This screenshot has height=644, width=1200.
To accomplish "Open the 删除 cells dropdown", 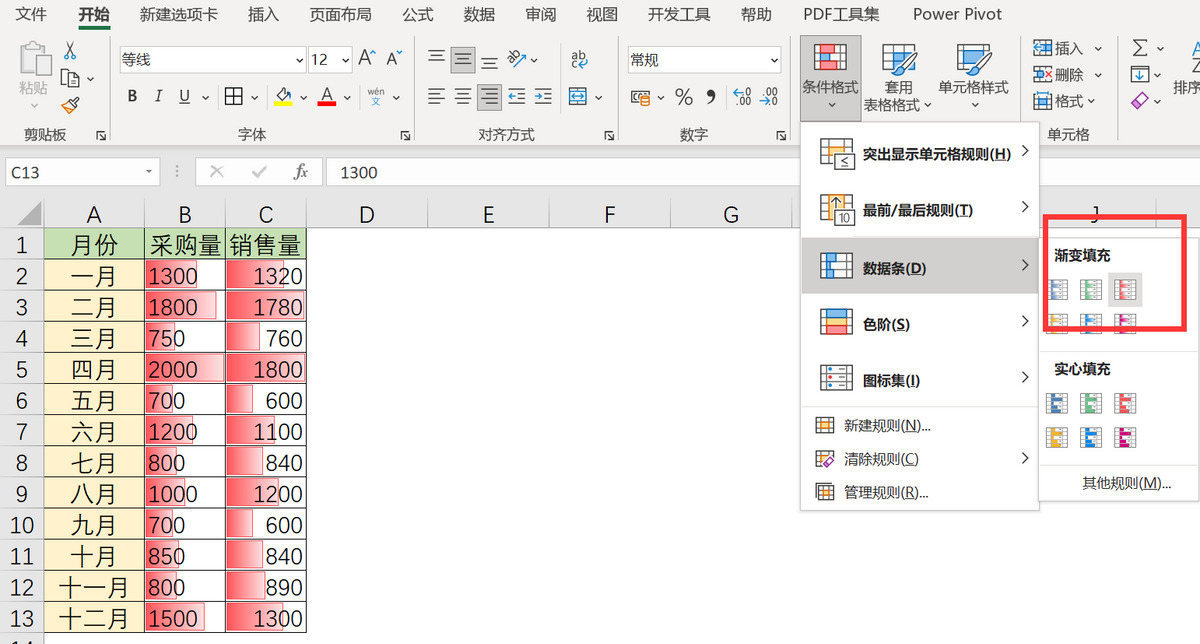I will pyautogui.click(x=1068, y=75).
